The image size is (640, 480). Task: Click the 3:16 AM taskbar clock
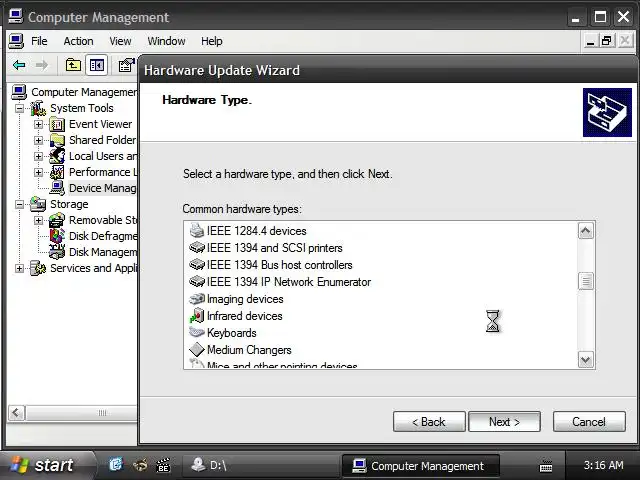603,465
